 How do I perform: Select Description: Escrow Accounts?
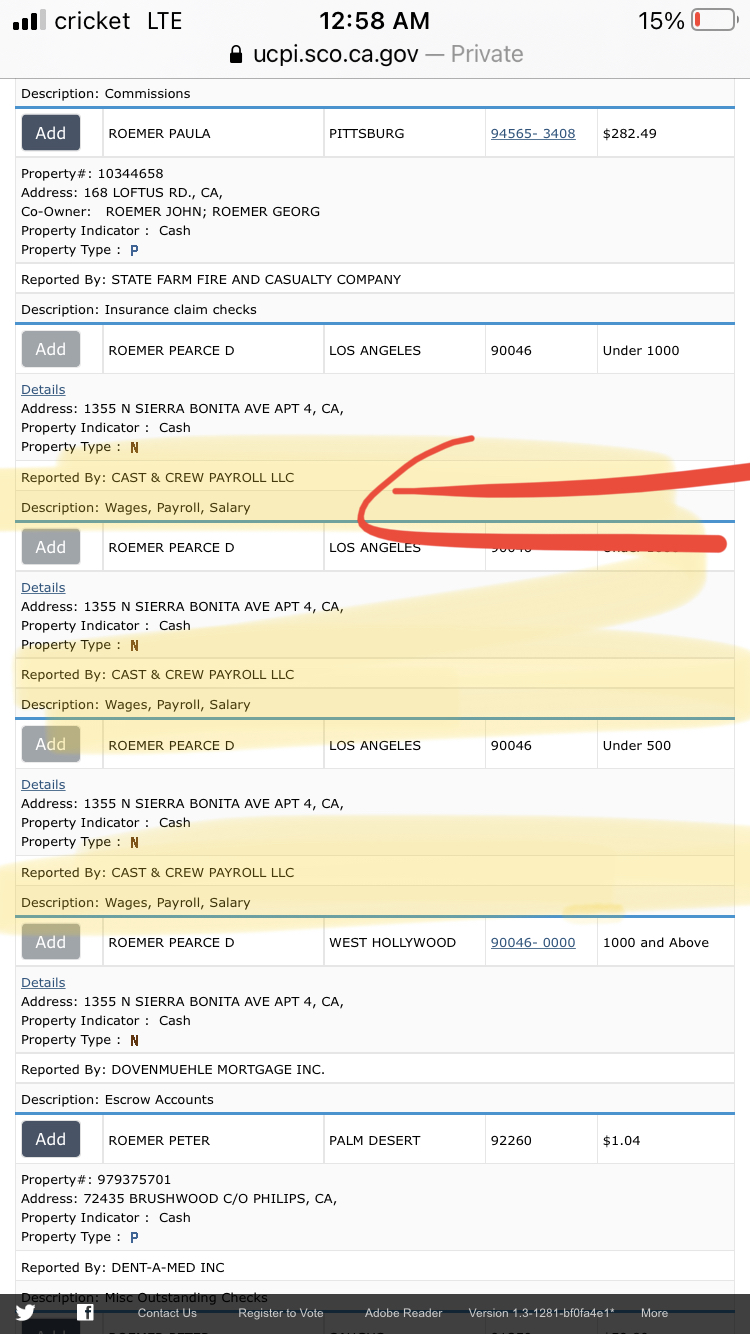[118, 1099]
